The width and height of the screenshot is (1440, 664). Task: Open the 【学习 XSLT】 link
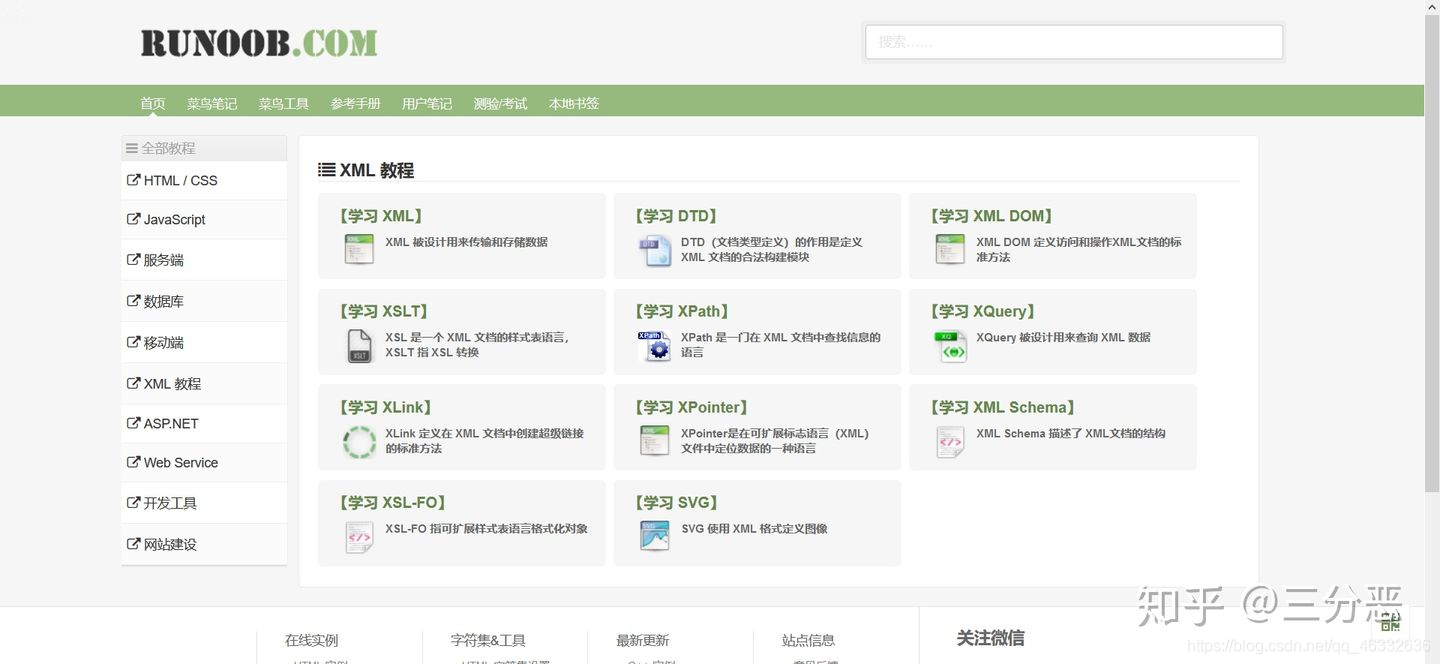(383, 312)
